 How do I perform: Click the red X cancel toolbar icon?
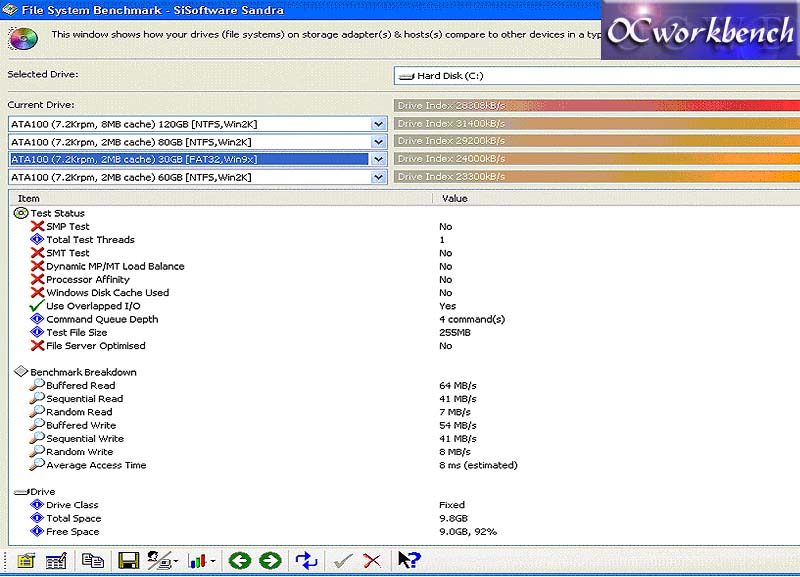[372, 561]
